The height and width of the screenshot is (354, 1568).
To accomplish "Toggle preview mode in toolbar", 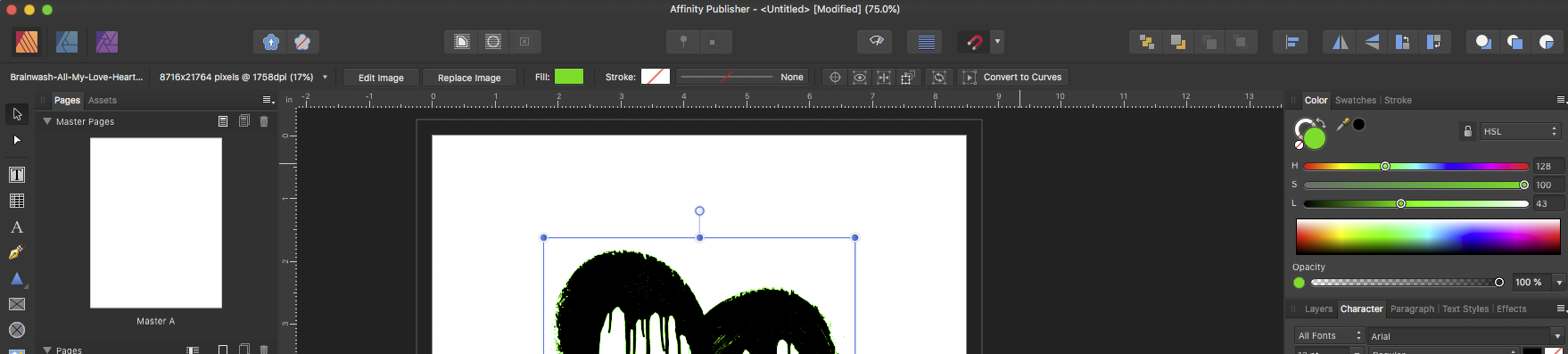I will pyautogui.click(x=876, y=42).
